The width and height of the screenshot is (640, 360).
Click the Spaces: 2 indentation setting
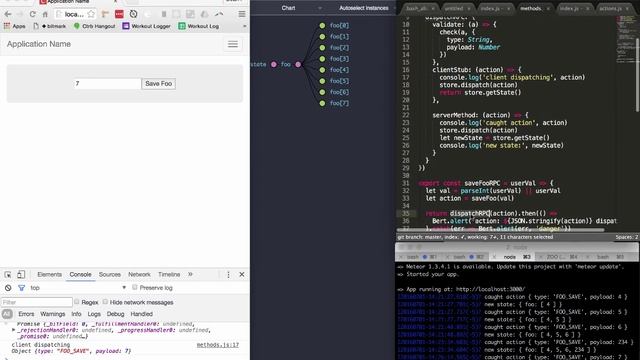[626, 237]
